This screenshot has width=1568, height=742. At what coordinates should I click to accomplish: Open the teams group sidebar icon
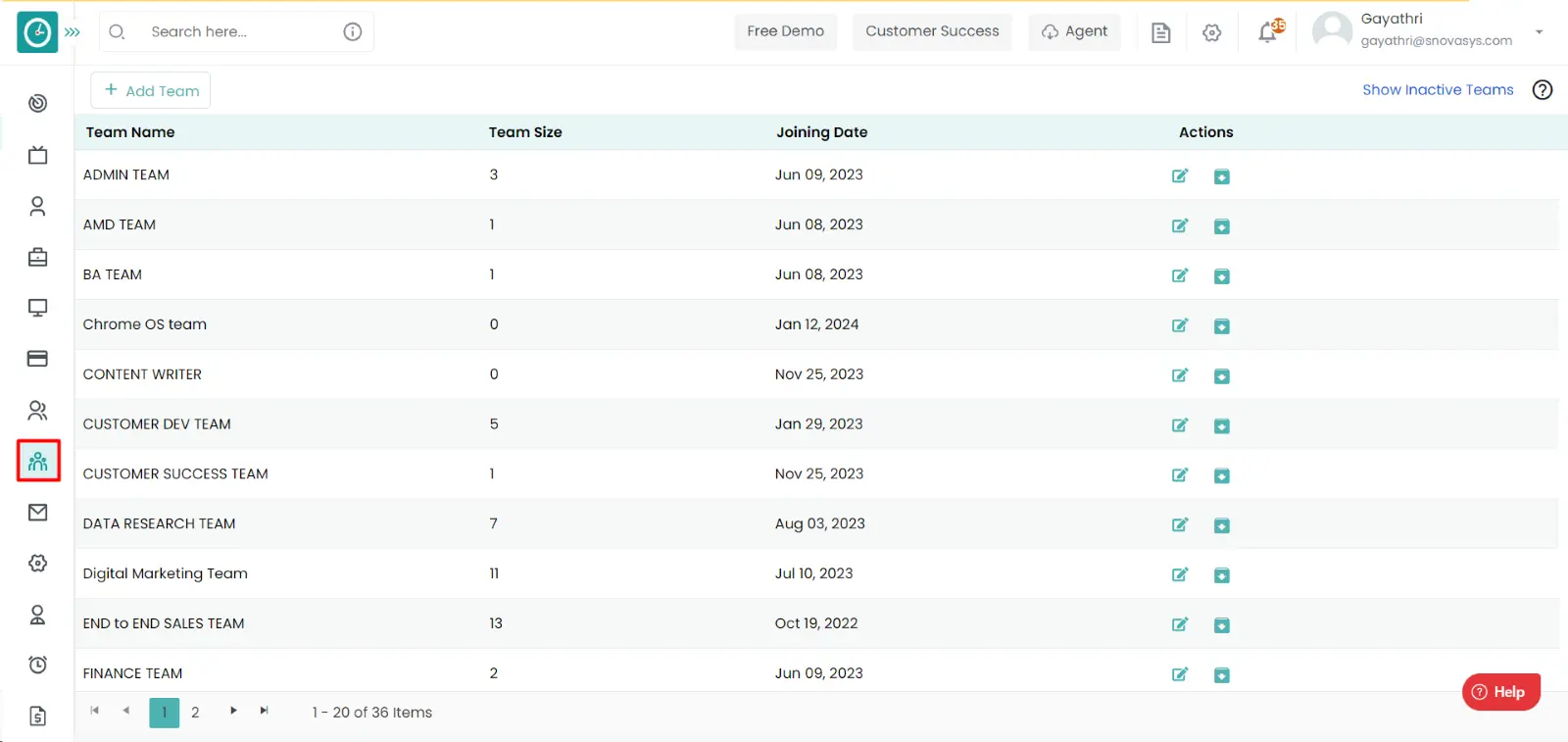pos(38,461)
